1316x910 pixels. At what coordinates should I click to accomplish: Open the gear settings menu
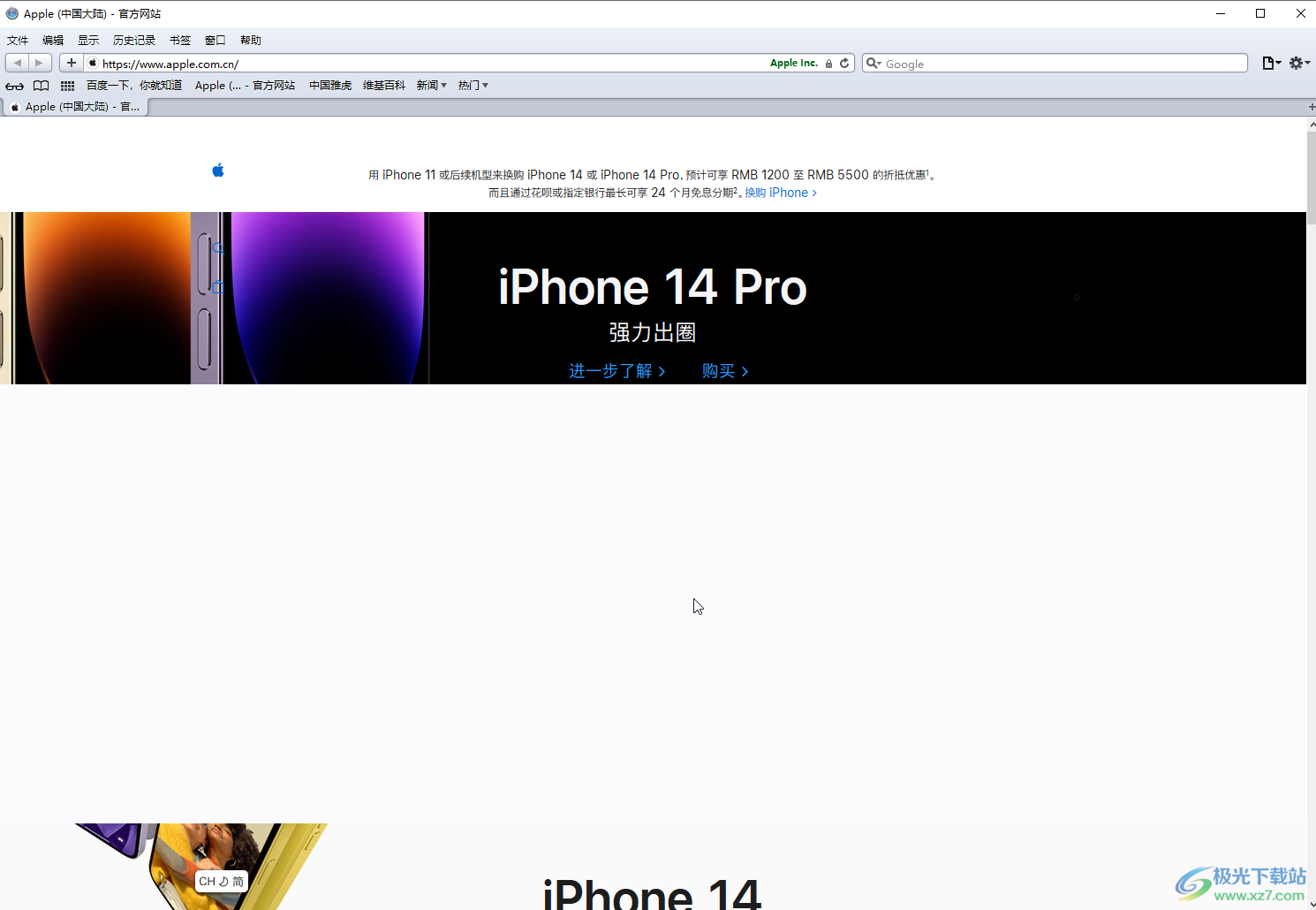[1298, 63]
